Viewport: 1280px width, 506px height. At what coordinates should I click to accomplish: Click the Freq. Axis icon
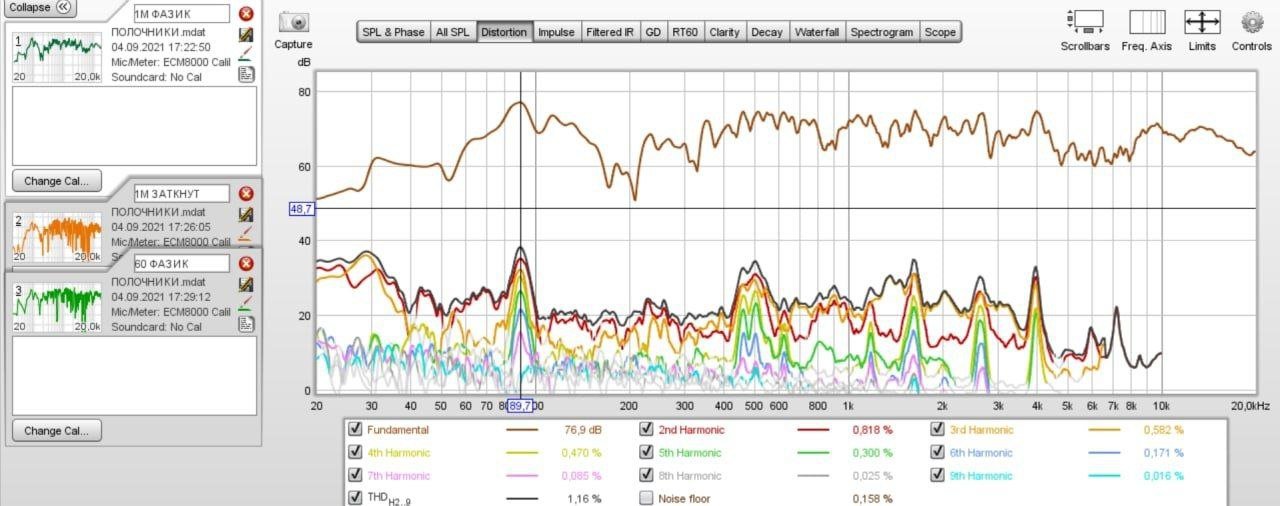tap(1146, 22)
